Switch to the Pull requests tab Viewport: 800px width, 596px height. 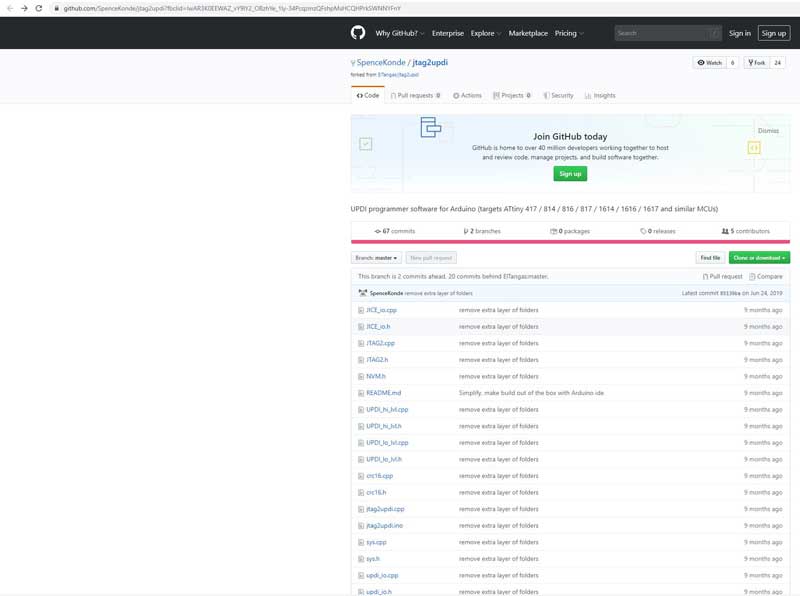pos(415,95)
